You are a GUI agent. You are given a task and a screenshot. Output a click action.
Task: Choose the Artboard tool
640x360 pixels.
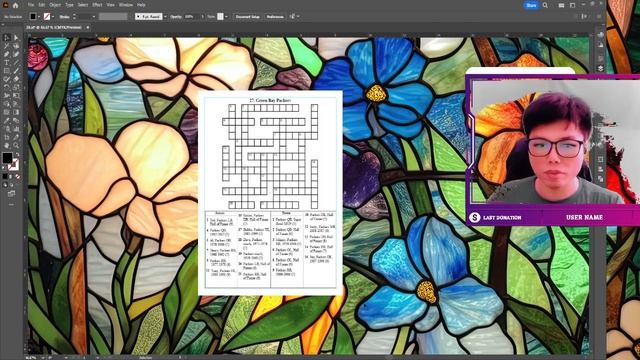pos(7,137)
